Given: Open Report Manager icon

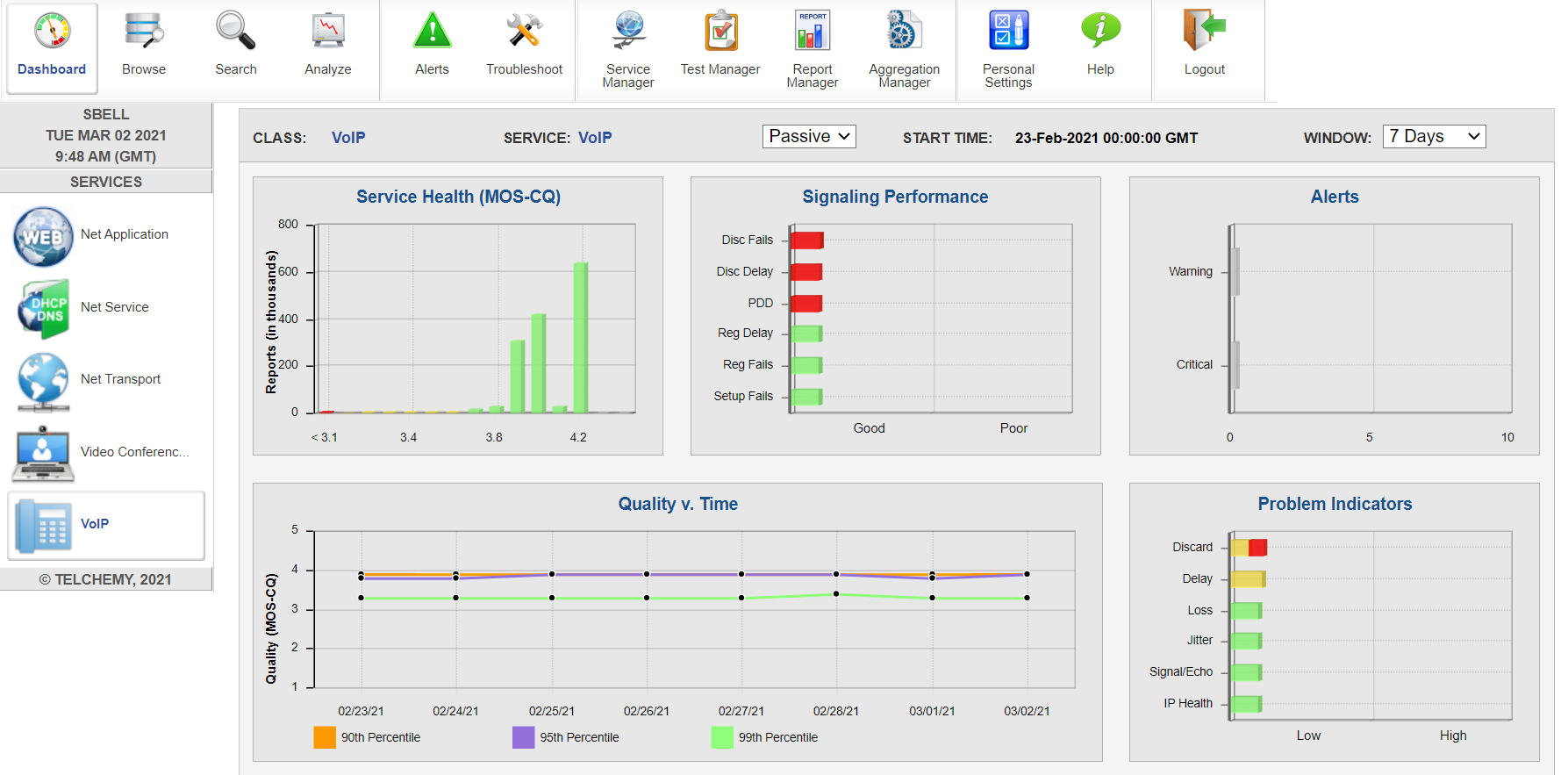Looking at the screenshot, I should [x=813, y=32].
